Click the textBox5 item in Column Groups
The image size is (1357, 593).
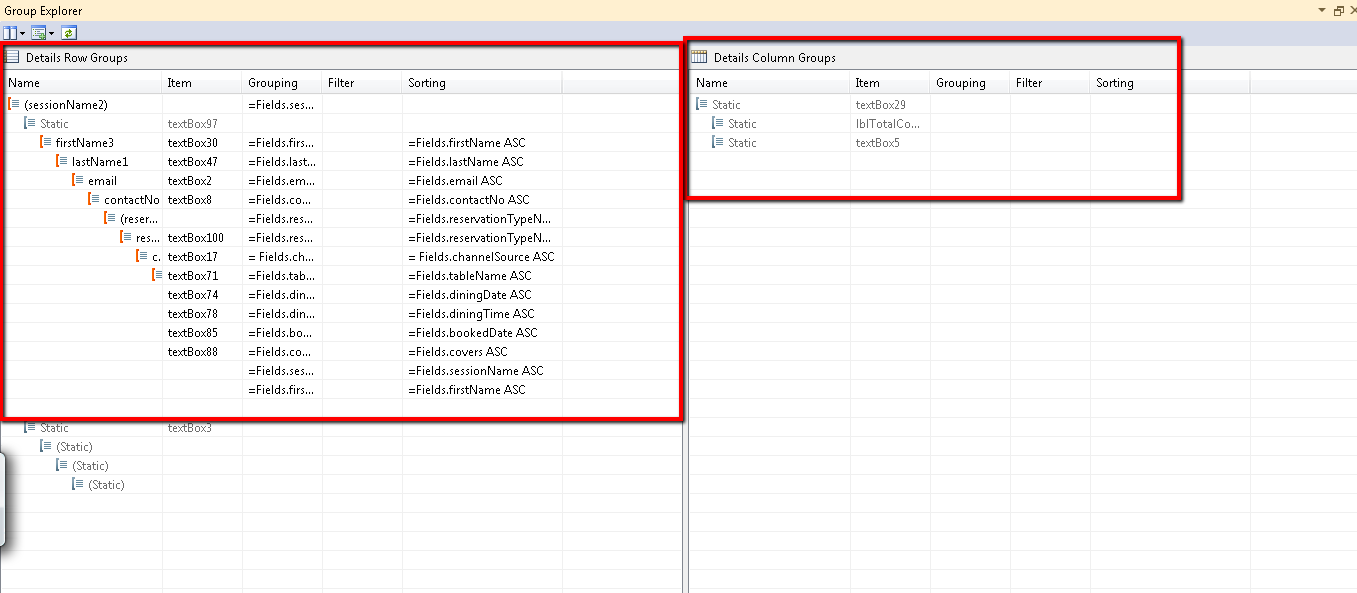click(x=877, y=142)
